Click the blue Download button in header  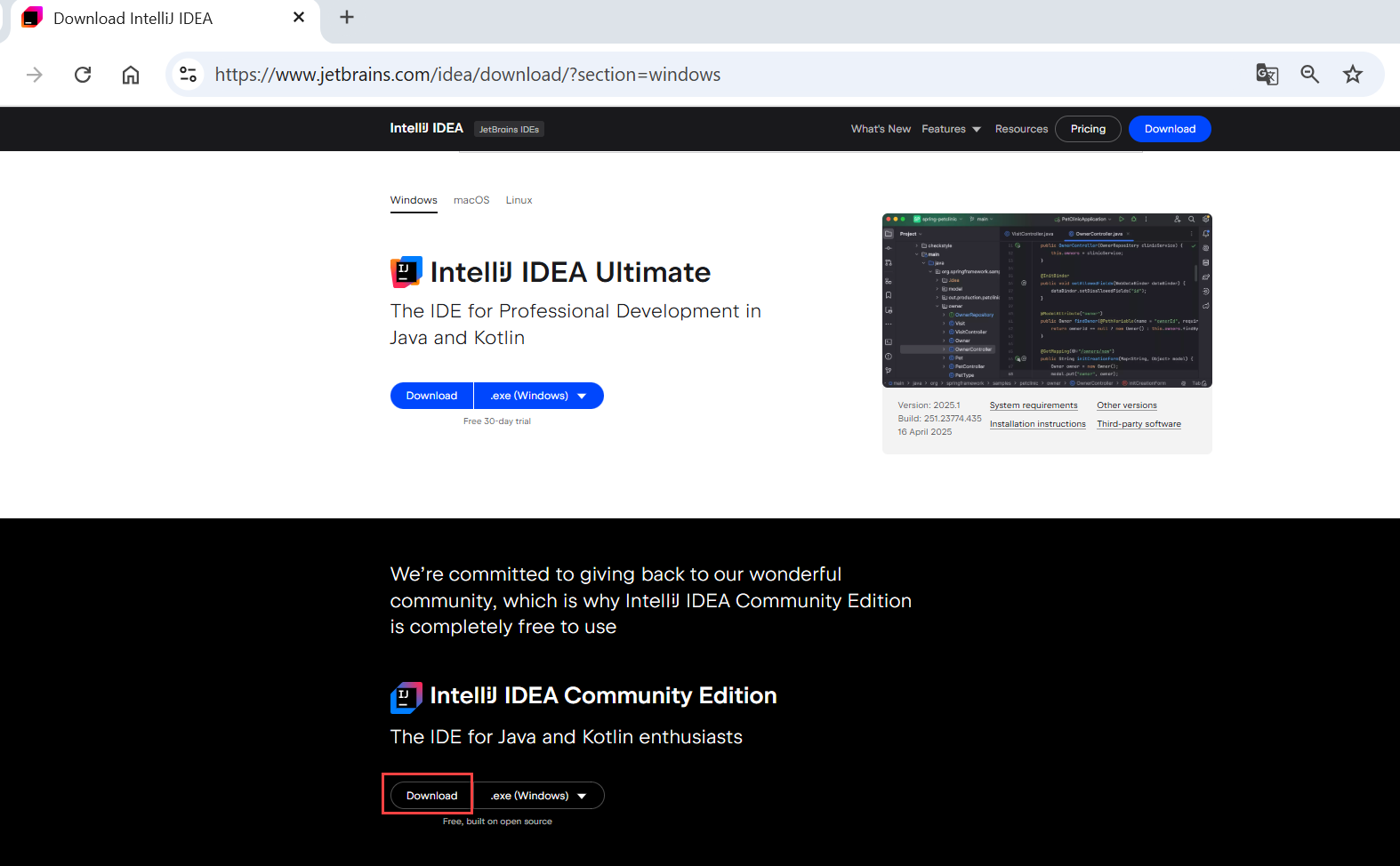[1170, 129]
